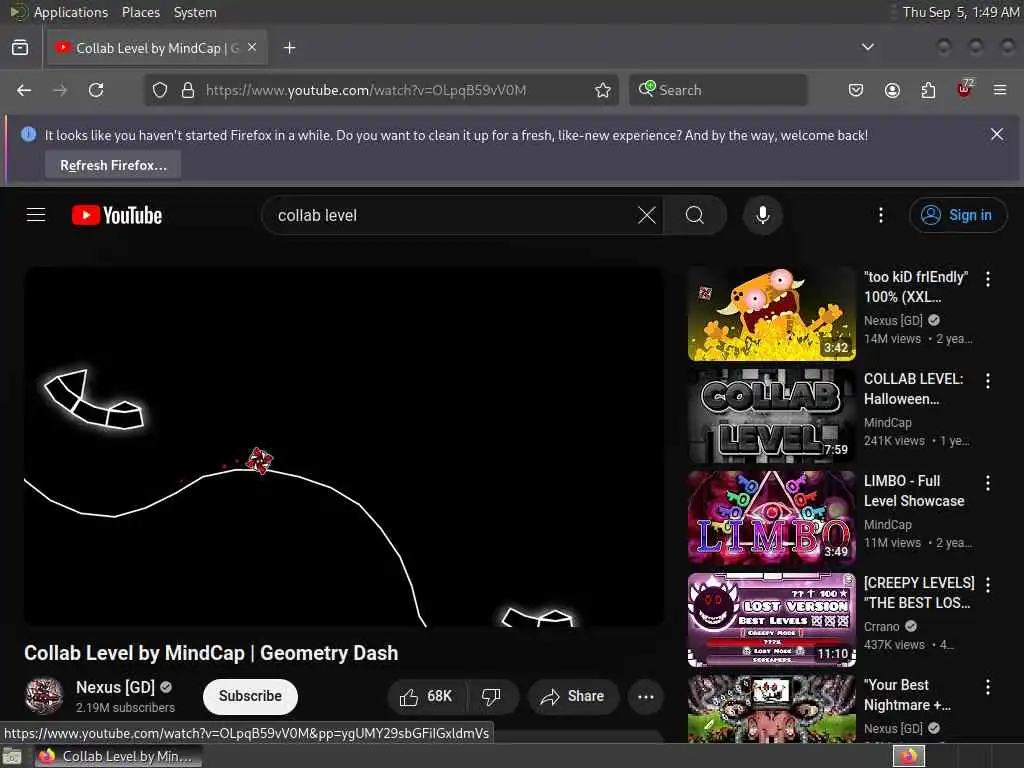Select the Collab Level by MindCap browser tab

157,48
